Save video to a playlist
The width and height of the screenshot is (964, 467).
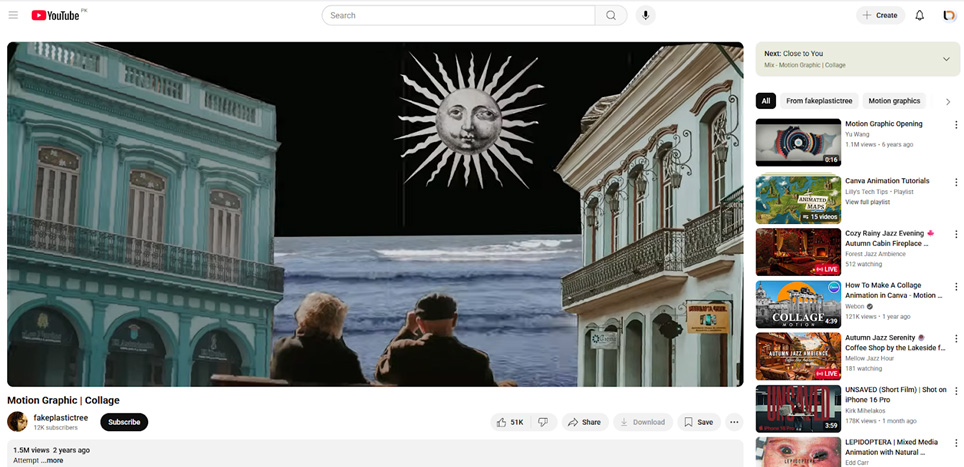click(x=697, y=422)
